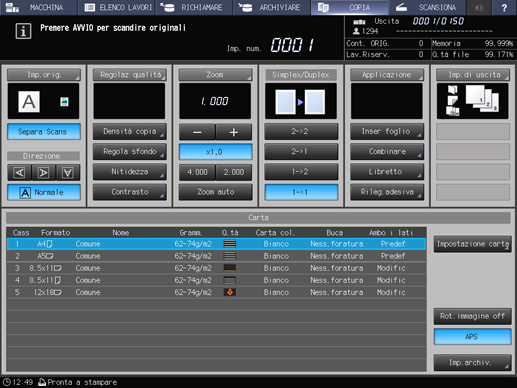Open Imp.orig. original settings

(x=44, y=75)
